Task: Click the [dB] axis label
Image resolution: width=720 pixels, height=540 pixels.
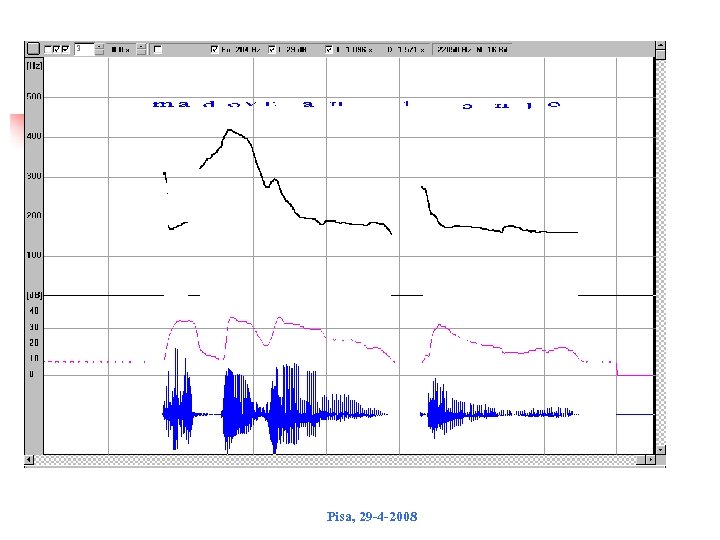Action: coord(34,295)
